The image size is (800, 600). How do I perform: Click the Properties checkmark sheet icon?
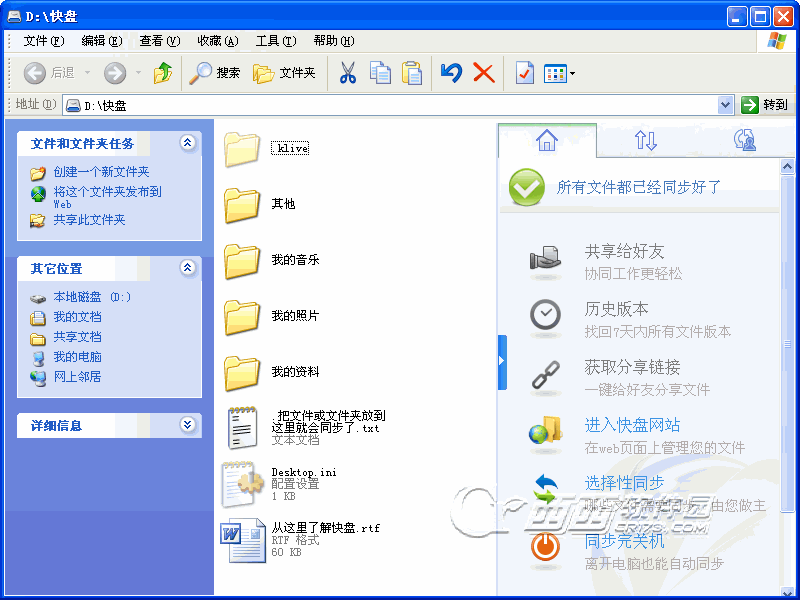coord(524,73)
